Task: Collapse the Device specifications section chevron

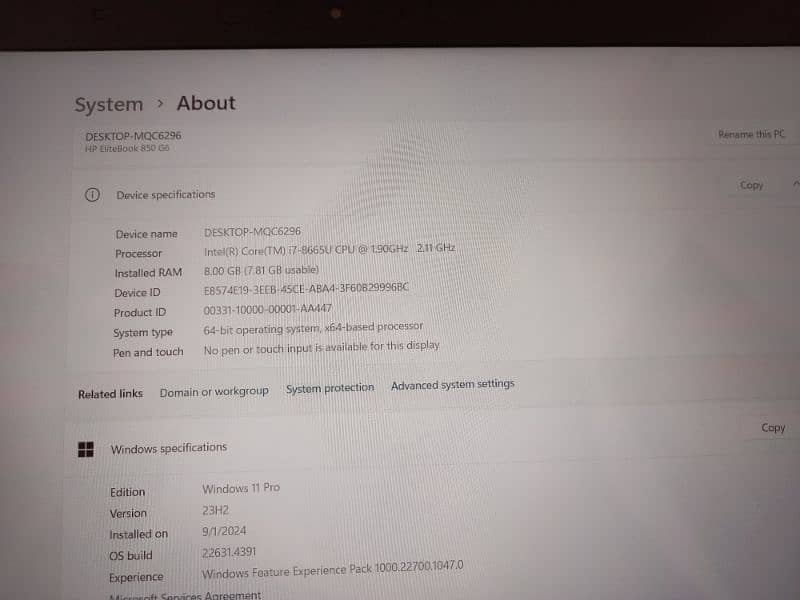Action: (796, 184)
